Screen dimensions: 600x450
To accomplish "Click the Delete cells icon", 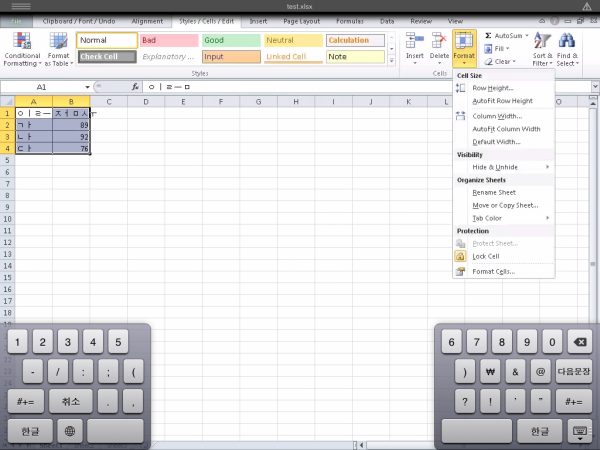I will pyautogui.click(x=439, y=41).
